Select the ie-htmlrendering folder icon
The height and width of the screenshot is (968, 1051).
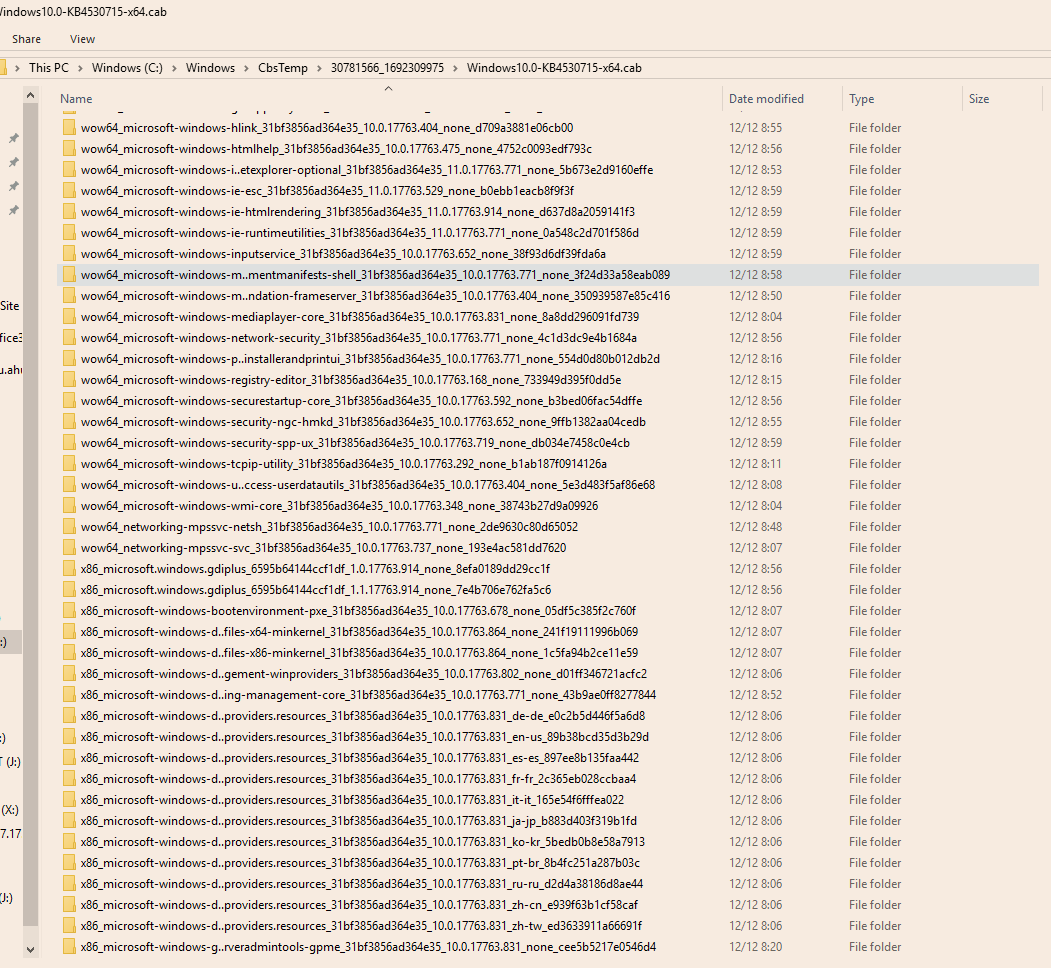(x=68, y=212)
